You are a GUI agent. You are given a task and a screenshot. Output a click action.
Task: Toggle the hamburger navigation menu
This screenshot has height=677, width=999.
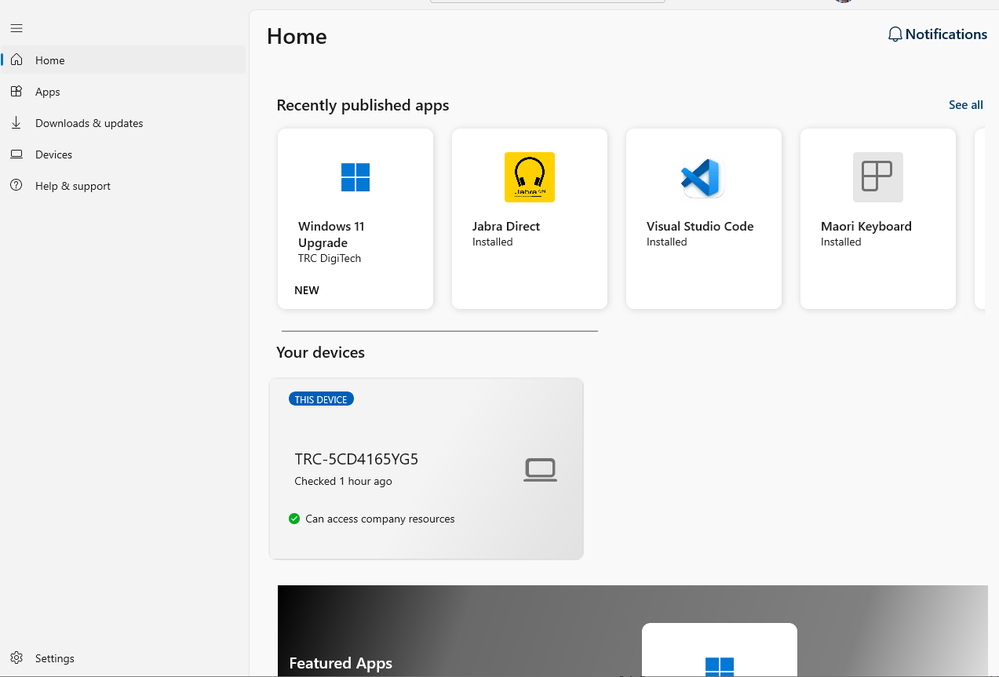click(17, 28)
